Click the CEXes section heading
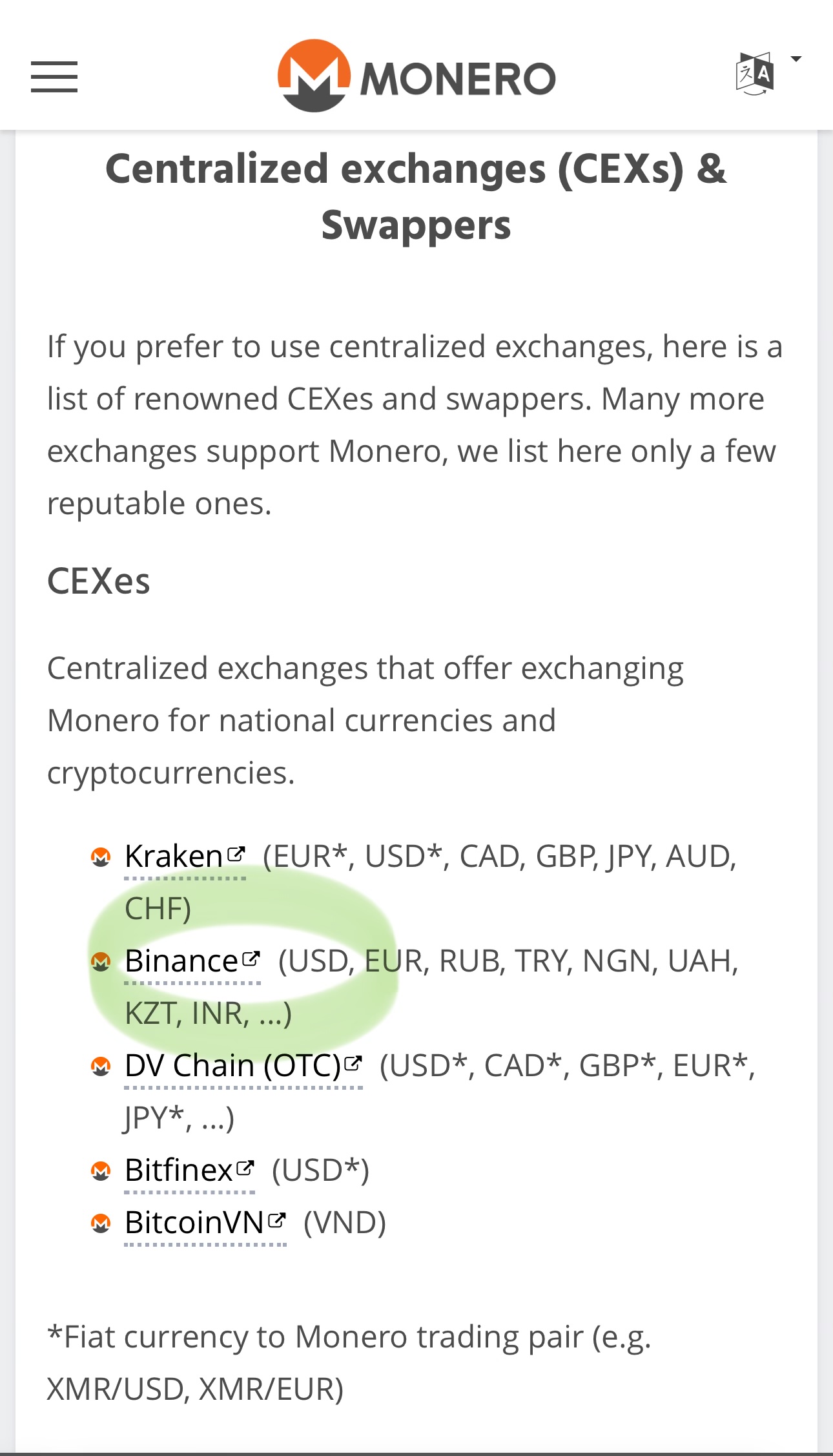This screenshot has height=1456, width=833. 99,581
